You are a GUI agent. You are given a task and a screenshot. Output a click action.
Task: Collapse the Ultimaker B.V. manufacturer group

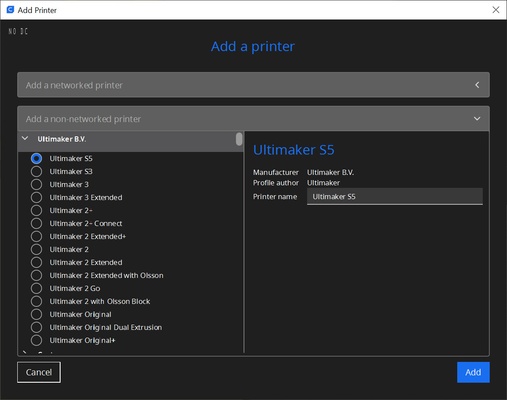pos(25,138)
